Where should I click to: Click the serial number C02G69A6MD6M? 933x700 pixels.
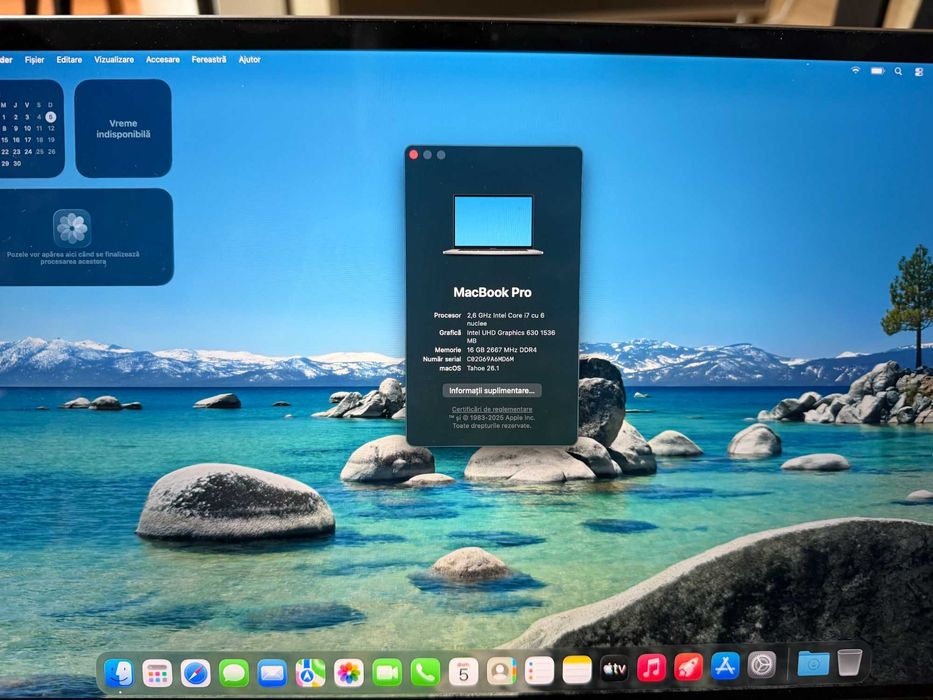coord(490,360)
